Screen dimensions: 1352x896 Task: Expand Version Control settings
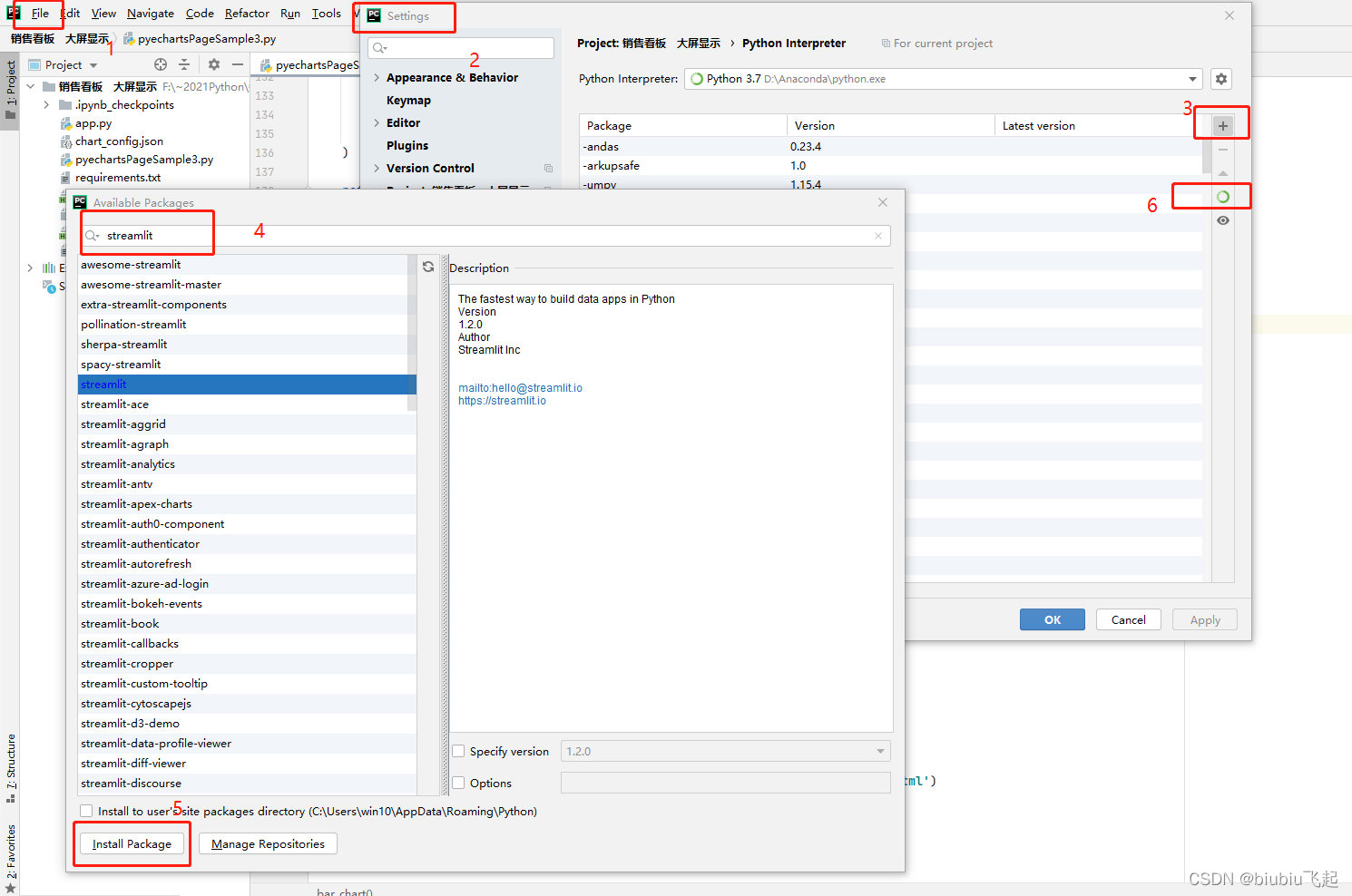(x=377, y=169)
